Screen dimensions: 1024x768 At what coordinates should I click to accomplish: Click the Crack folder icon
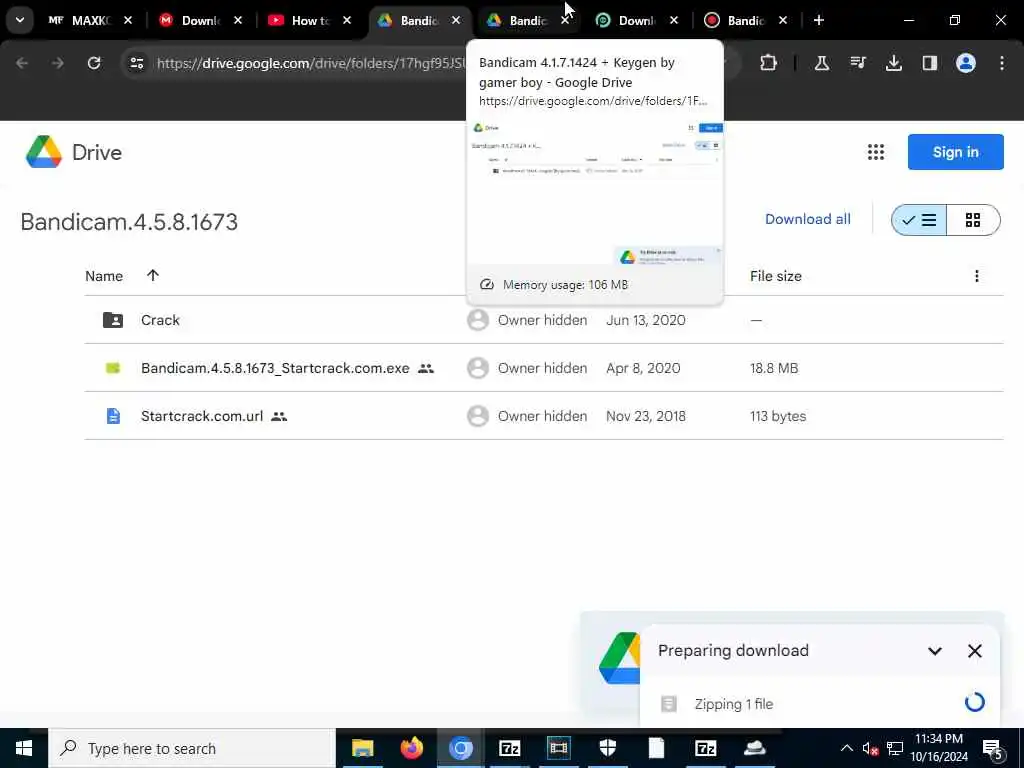pos(113,320)
